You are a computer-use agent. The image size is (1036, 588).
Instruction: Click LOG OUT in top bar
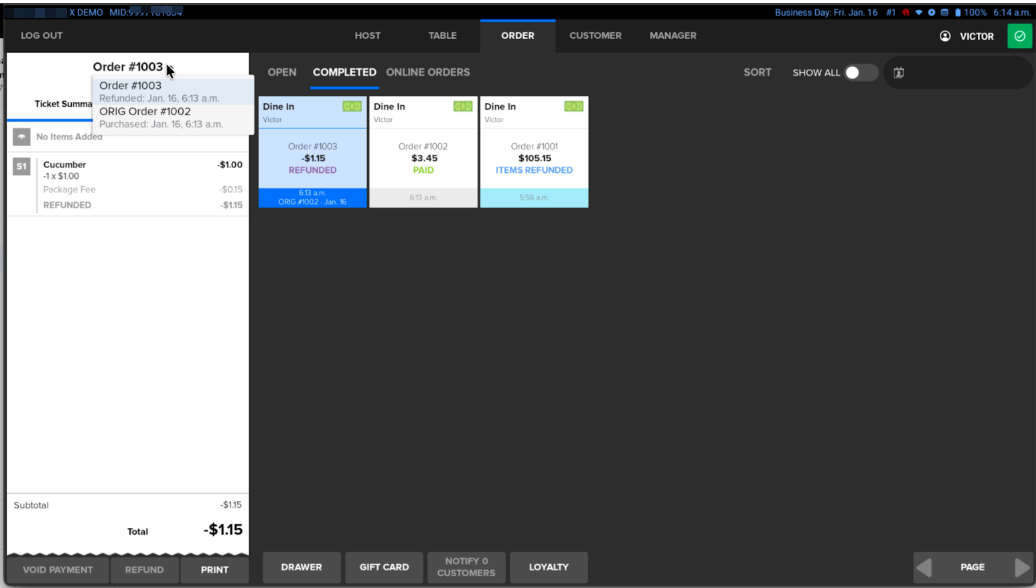[42, 36]
